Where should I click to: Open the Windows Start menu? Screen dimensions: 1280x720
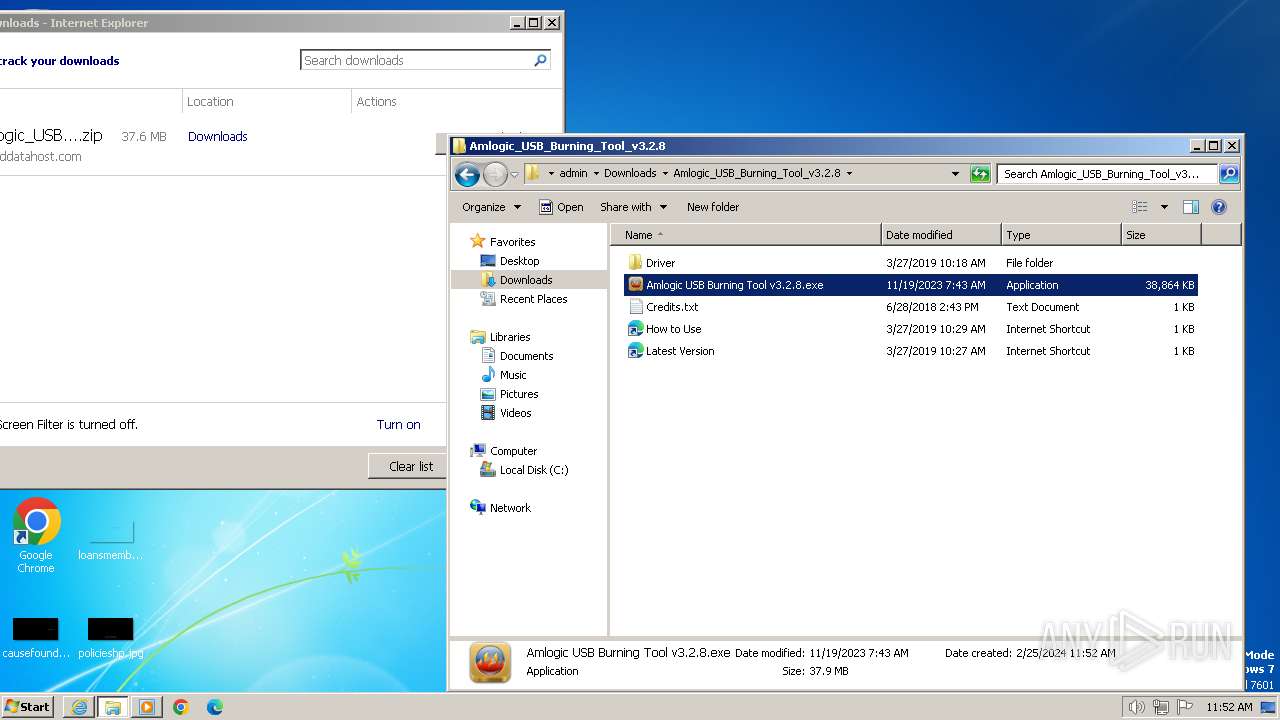(x=27, y=706)
